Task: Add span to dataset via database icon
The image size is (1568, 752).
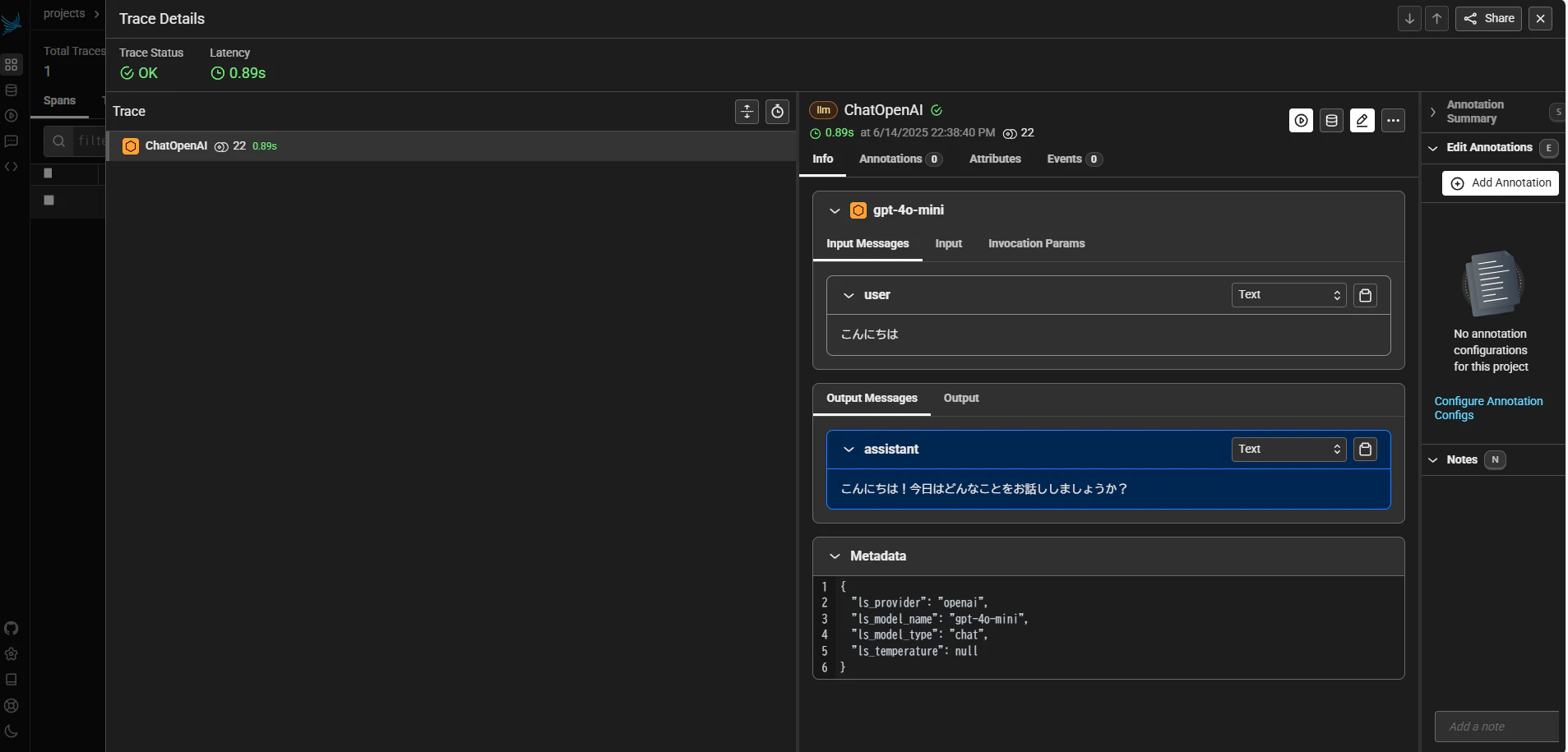Action: coord(1332,121)
